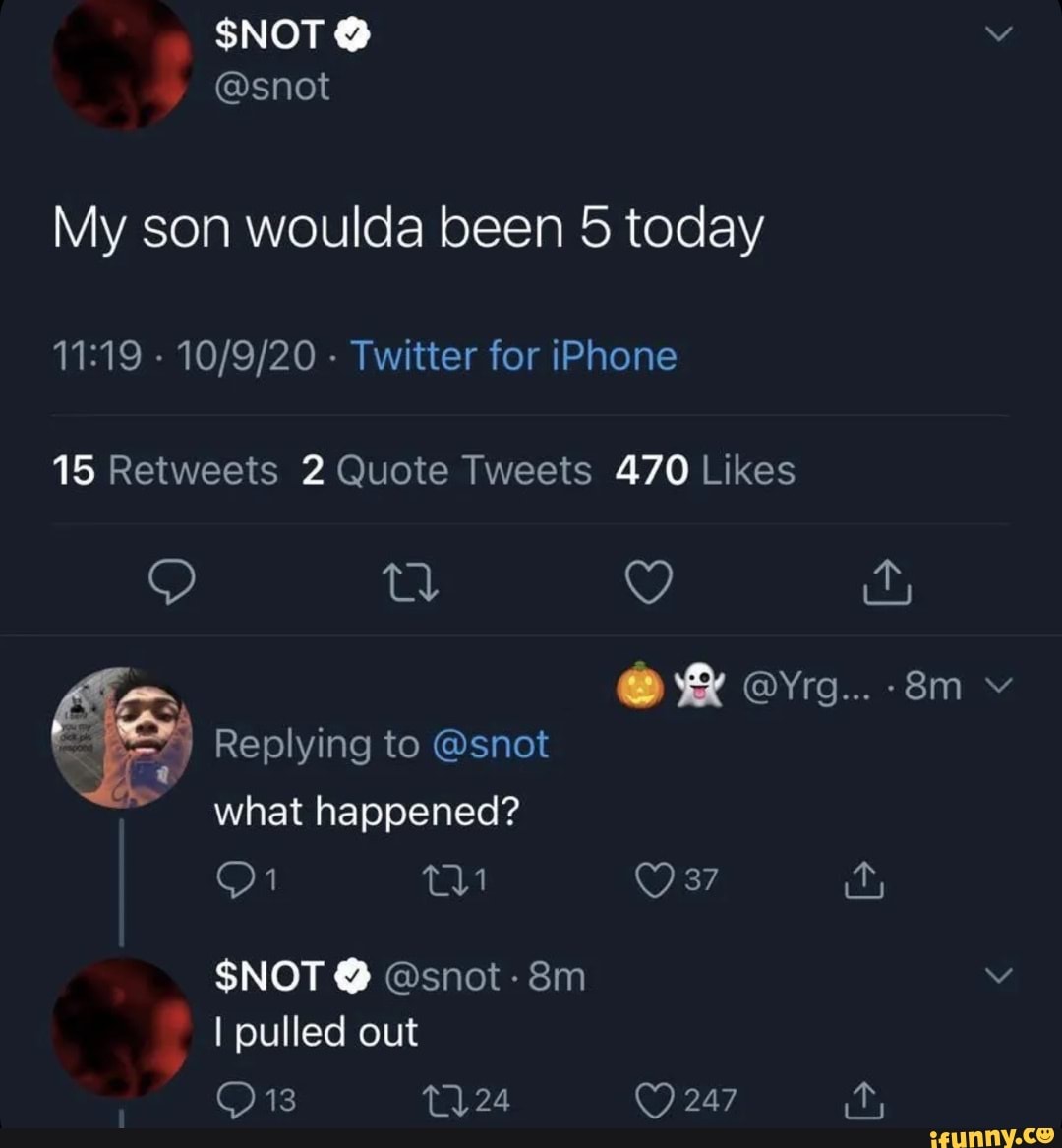Open the dropdown on the 'I pulled out' reply

[1000, 974]
